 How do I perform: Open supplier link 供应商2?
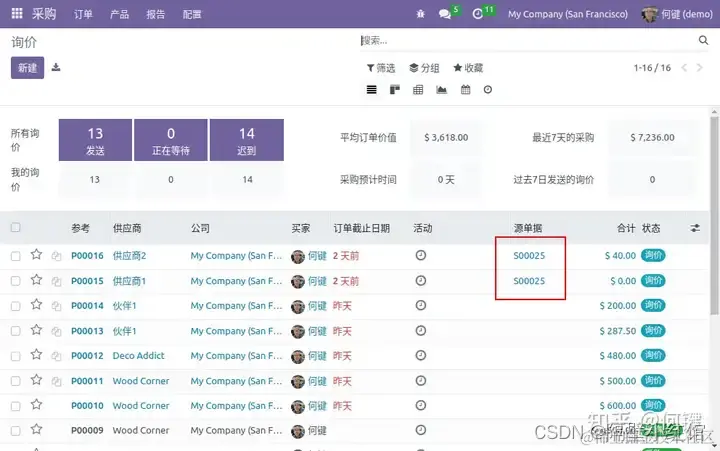tap(129, 256)
